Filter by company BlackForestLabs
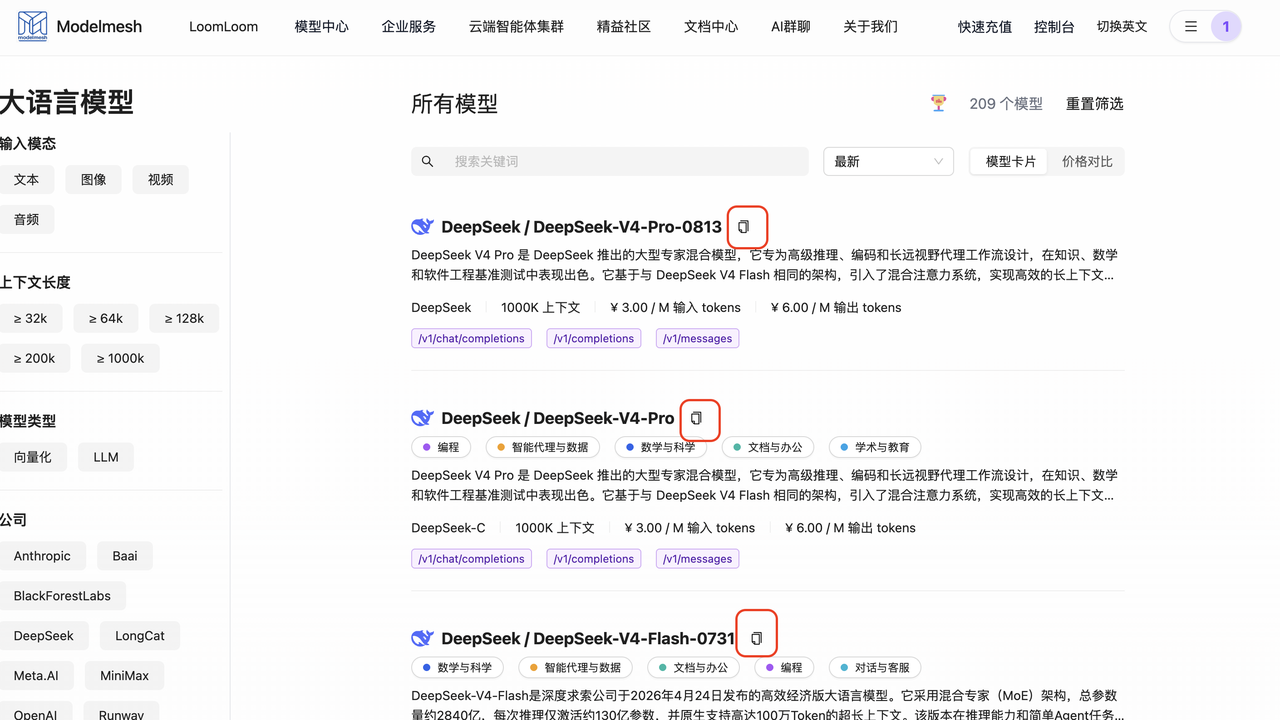The height and width of the screenshot is (720, 1280). [63, 597]
